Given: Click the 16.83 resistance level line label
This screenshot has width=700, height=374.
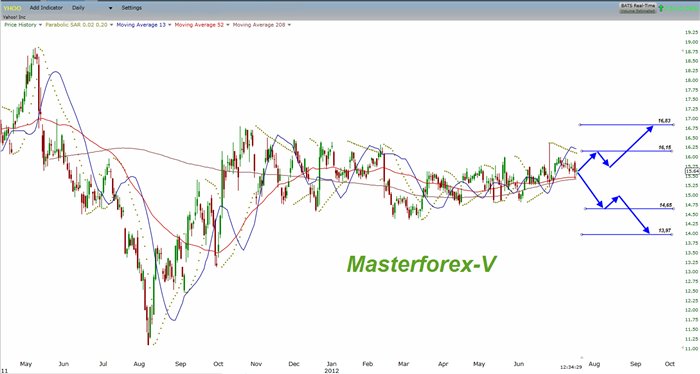Looking at the screenshot, I should (x=664, y=121).
